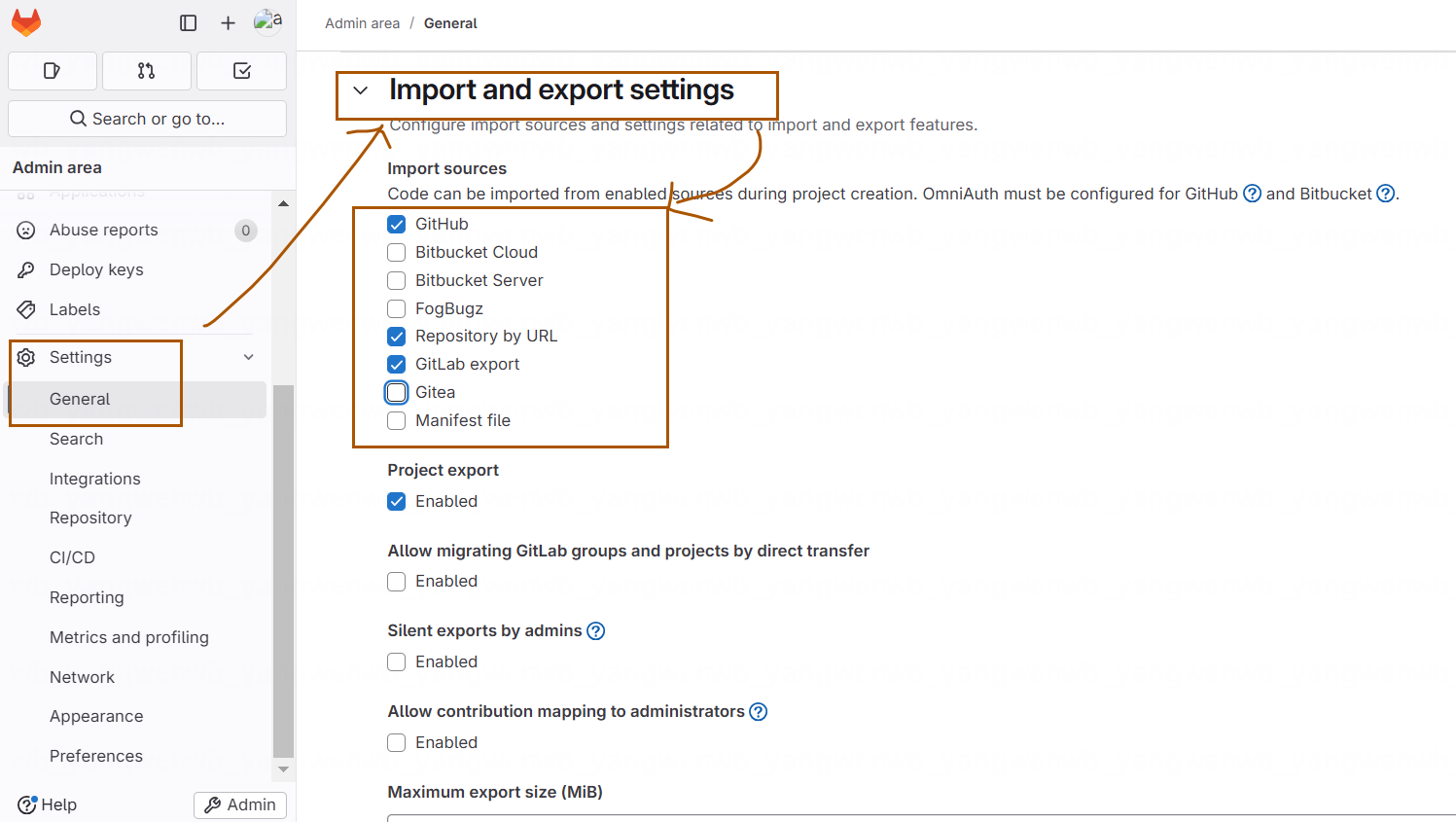1456x822 pixels.
Task: Enable Bitbucket Server import source
Action: click(x=397, y=281)
